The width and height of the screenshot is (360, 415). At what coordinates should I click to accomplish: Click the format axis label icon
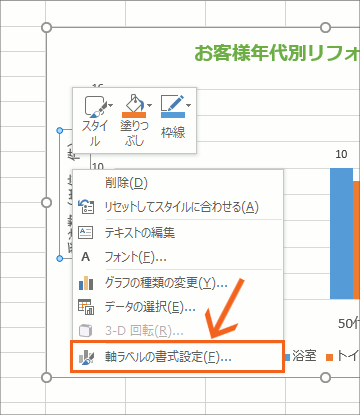[x=86, y=357]
